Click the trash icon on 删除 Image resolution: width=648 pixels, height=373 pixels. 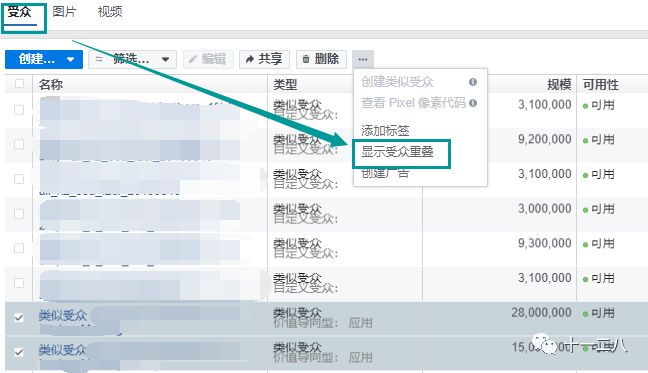[306, 59]
